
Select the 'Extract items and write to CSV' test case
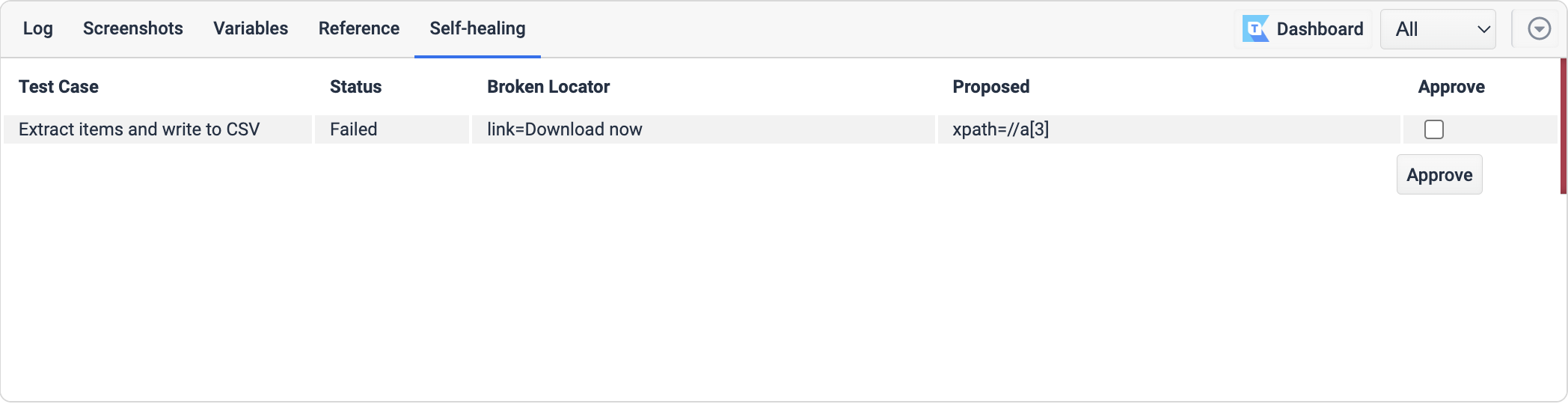(x=139, y=129)
